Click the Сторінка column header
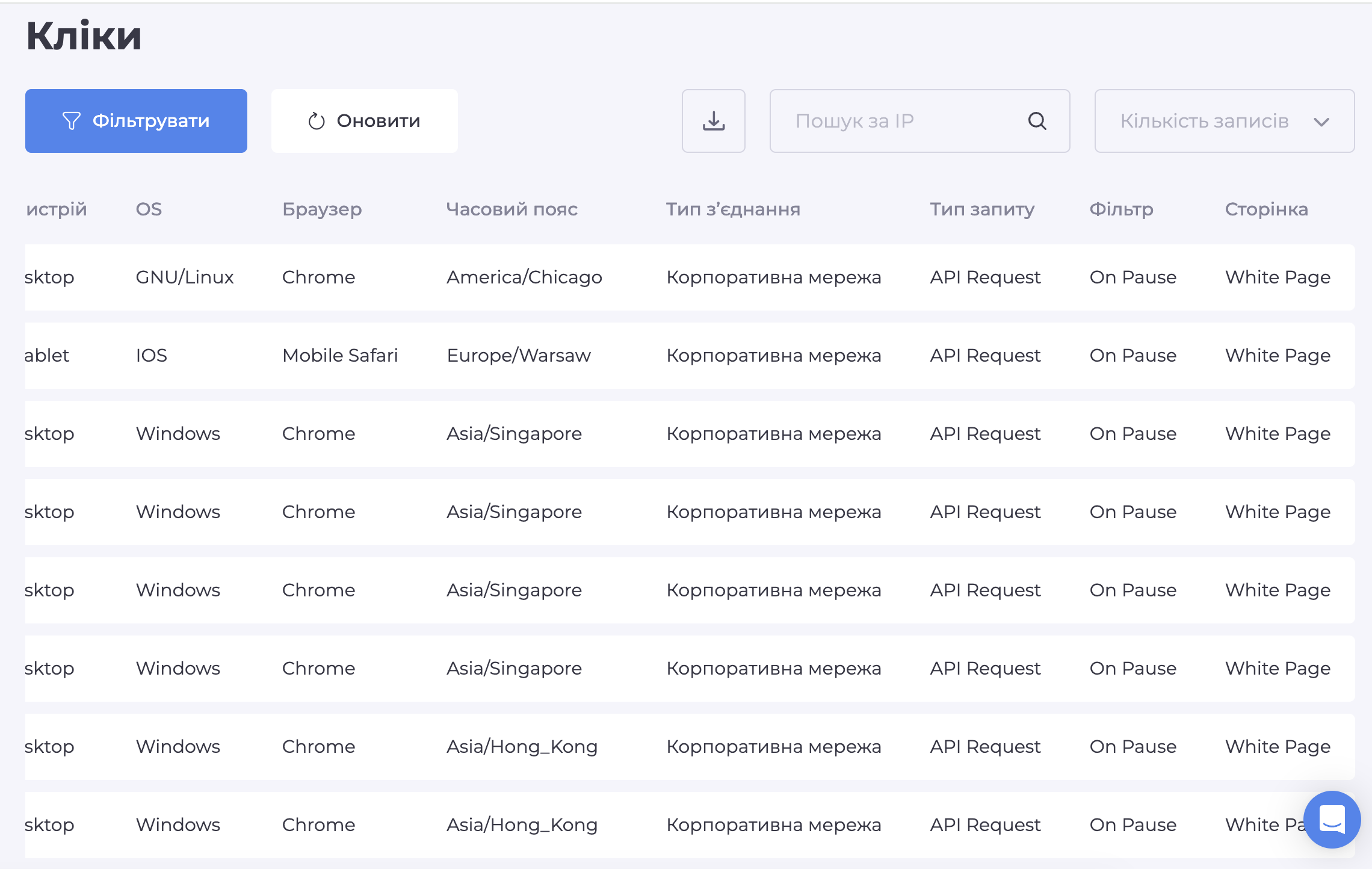The height and width of the screenshot is (869, 1372). click(1266, 209)
